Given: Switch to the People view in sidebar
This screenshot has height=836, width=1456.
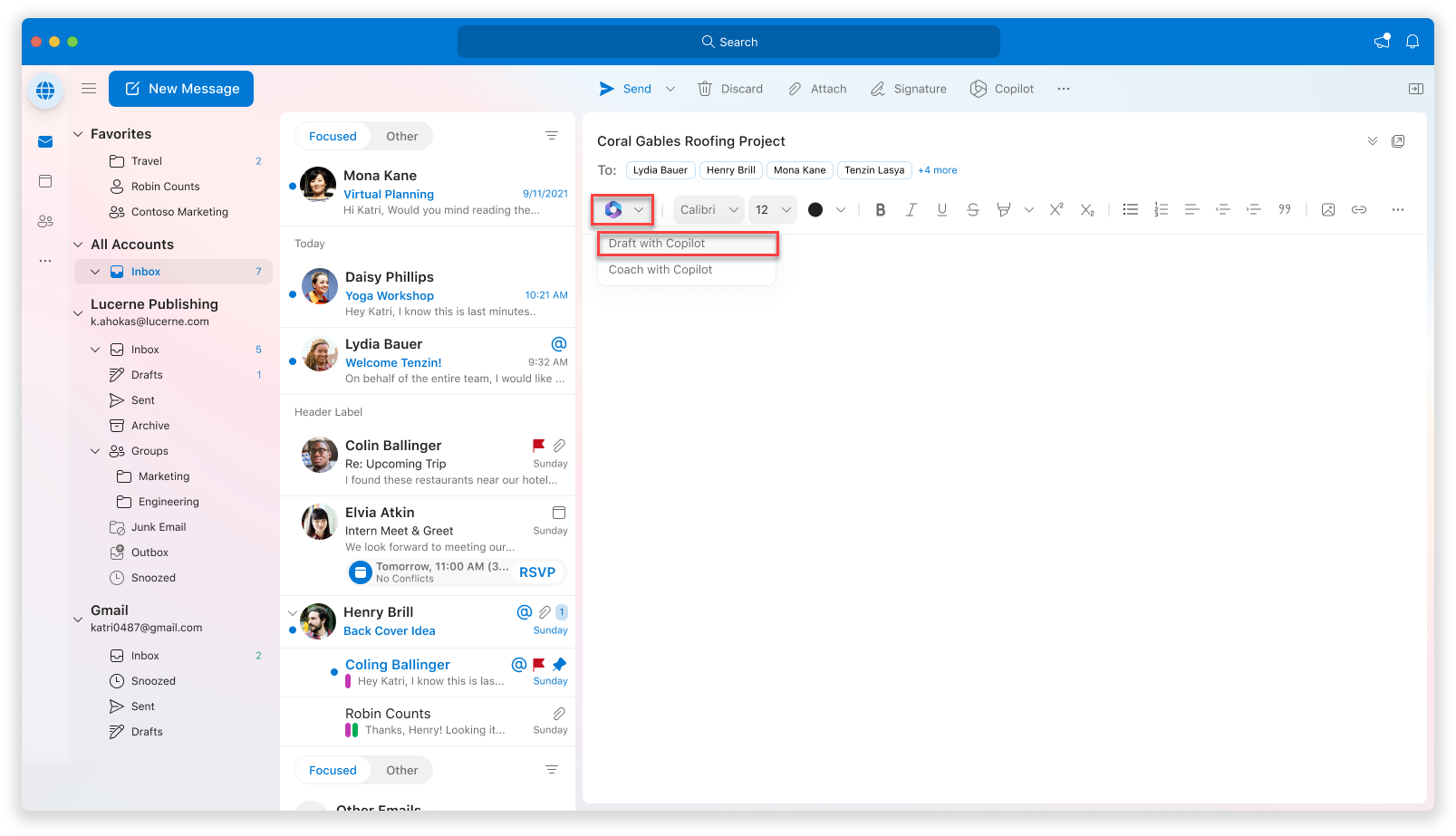Looking at the screenshot, I should coord(45,221).
